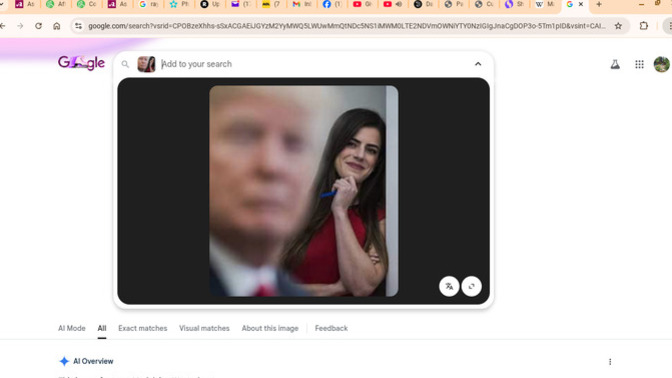
Task: Open the Google account avatar
Action: 662,64
